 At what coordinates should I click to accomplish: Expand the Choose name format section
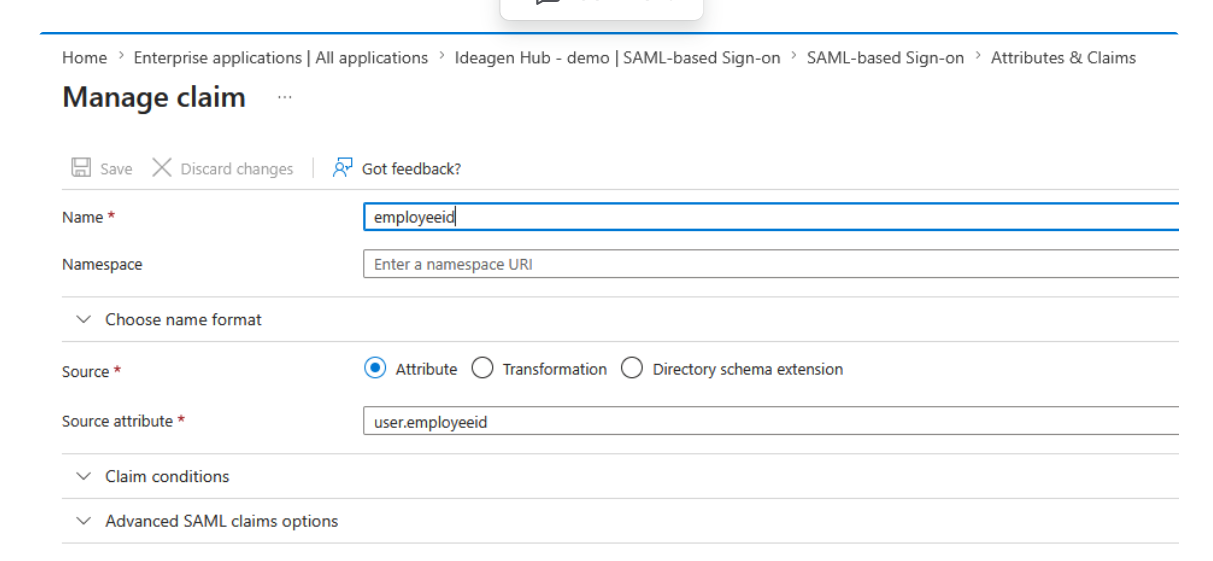(x=183, y=320)
